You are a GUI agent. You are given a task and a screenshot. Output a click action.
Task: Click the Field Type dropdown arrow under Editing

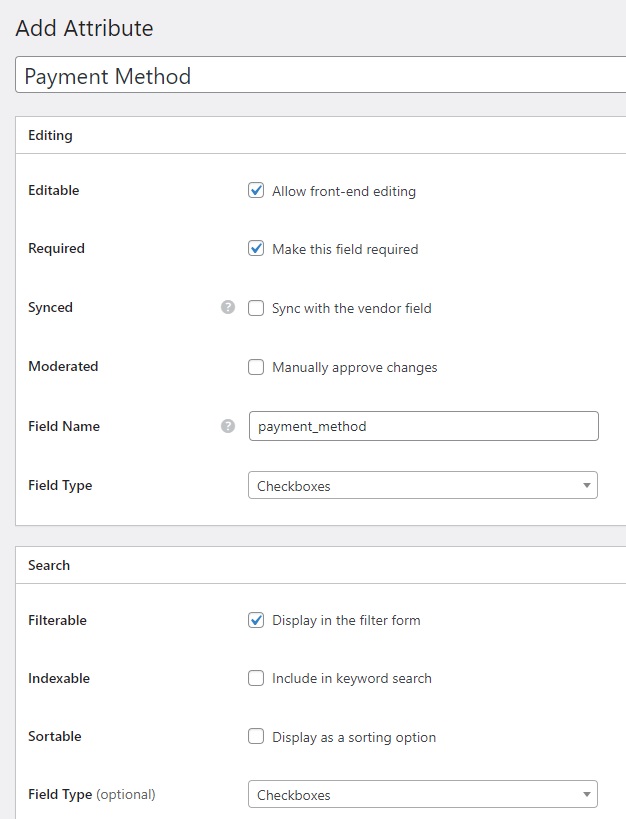tap(585, 484)
